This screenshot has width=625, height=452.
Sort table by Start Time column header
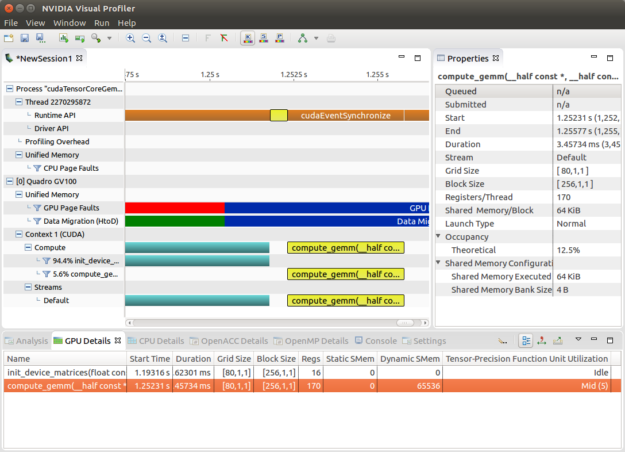(149, 359)
